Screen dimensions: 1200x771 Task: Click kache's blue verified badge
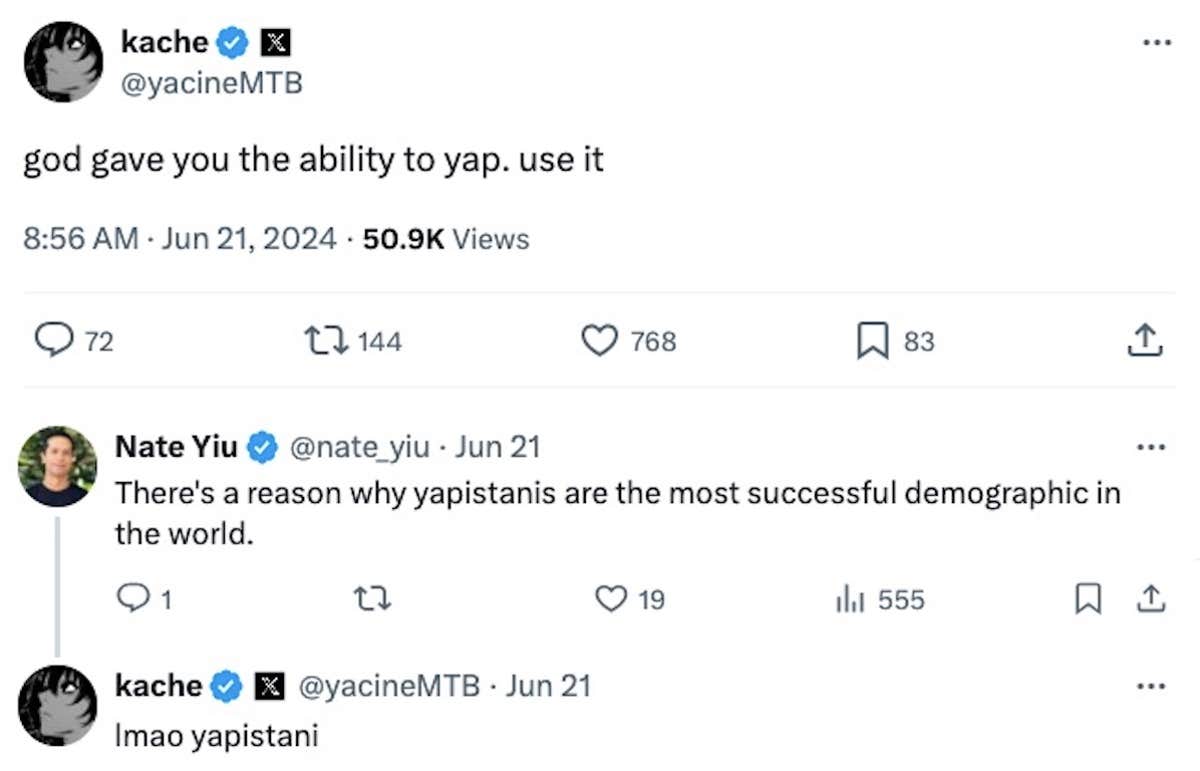pyautogui.click(x=234, y=42)
